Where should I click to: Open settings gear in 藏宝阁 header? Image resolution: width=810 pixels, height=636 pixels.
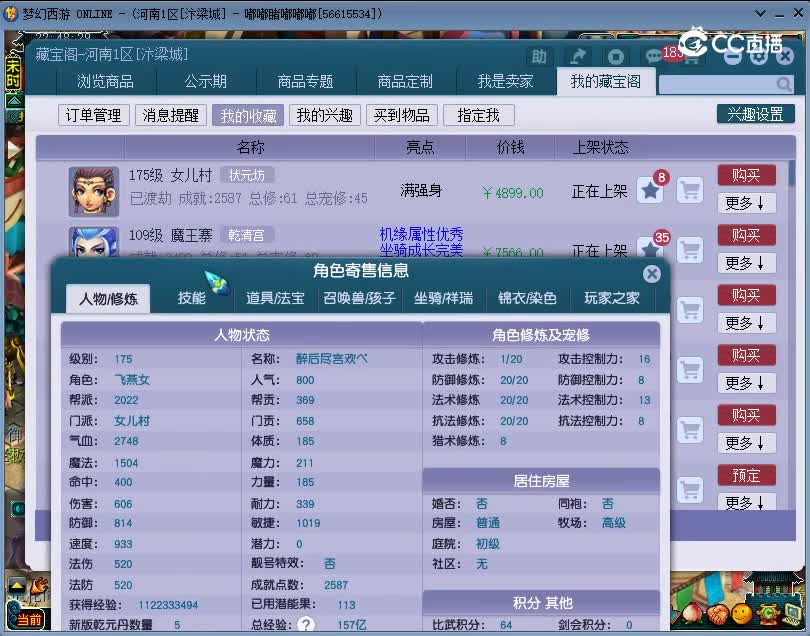[759, 55]
